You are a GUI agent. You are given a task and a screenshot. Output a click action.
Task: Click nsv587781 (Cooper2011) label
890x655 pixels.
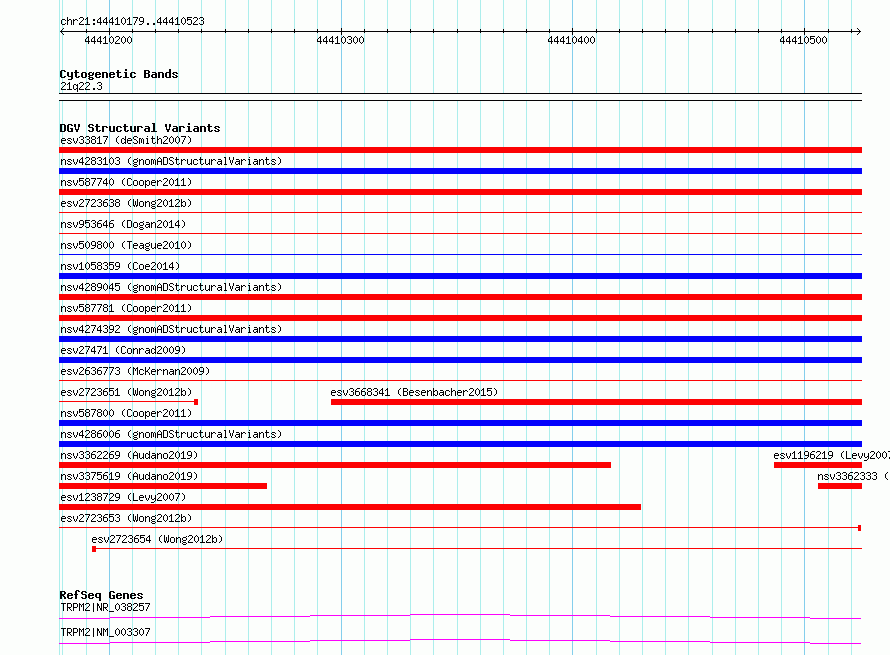(x=126, y=308)
